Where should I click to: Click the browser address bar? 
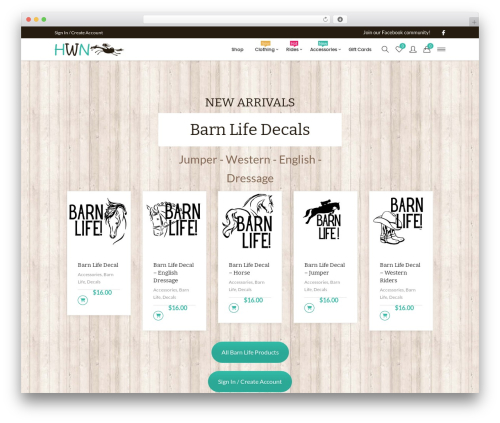(x=236, y=19)
